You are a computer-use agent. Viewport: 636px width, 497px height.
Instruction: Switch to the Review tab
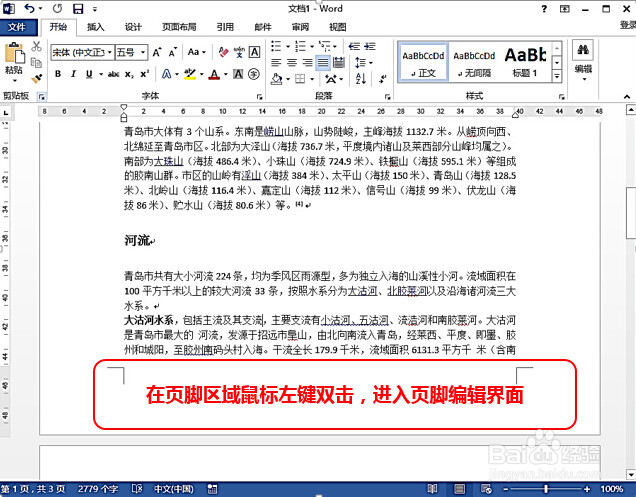(x=300, y=27)
